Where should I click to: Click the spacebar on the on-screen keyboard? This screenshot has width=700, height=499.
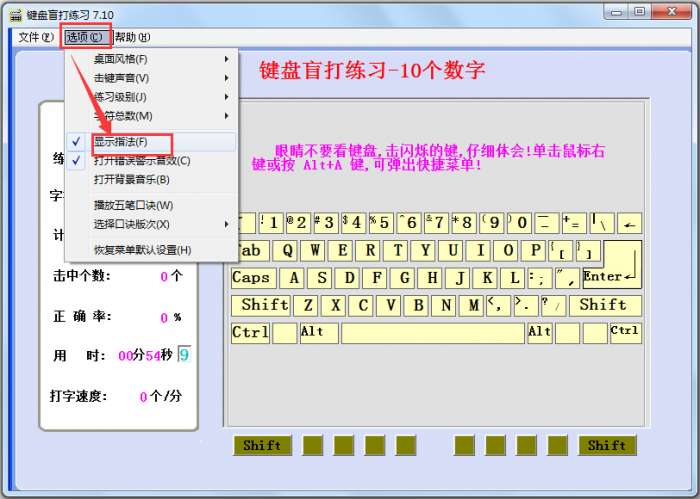pos(432,332)
